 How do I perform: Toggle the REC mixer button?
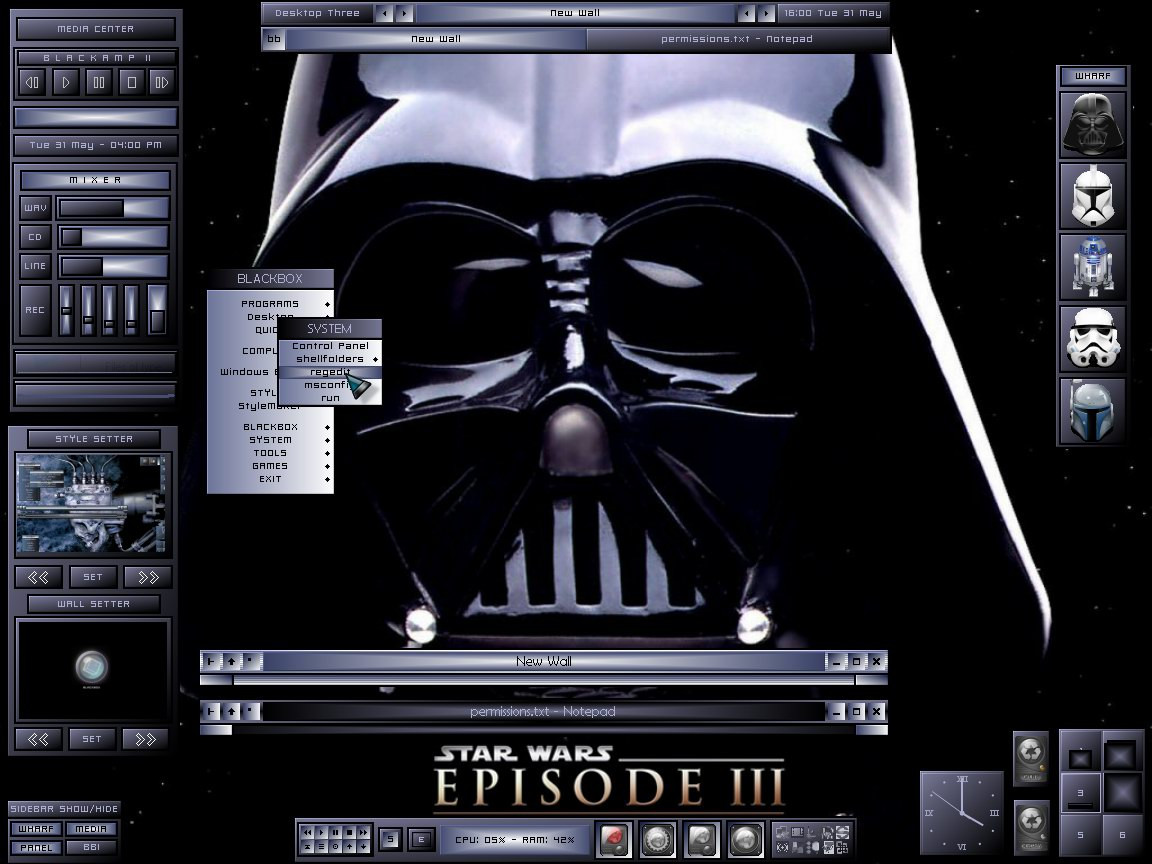tap(35, 310)
